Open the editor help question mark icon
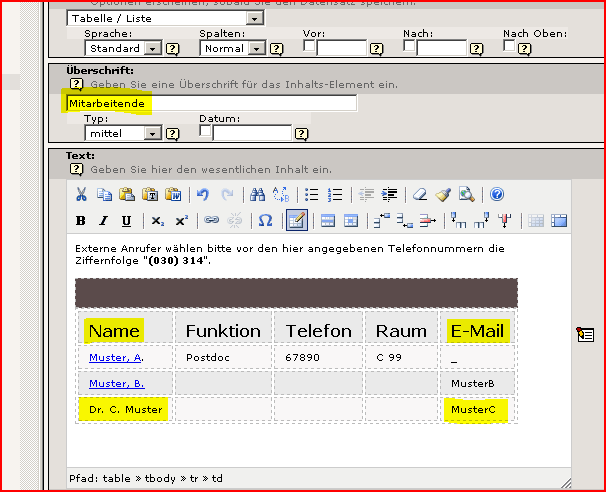The width and height of the screenshot is (606, 492). click(497, 195)
